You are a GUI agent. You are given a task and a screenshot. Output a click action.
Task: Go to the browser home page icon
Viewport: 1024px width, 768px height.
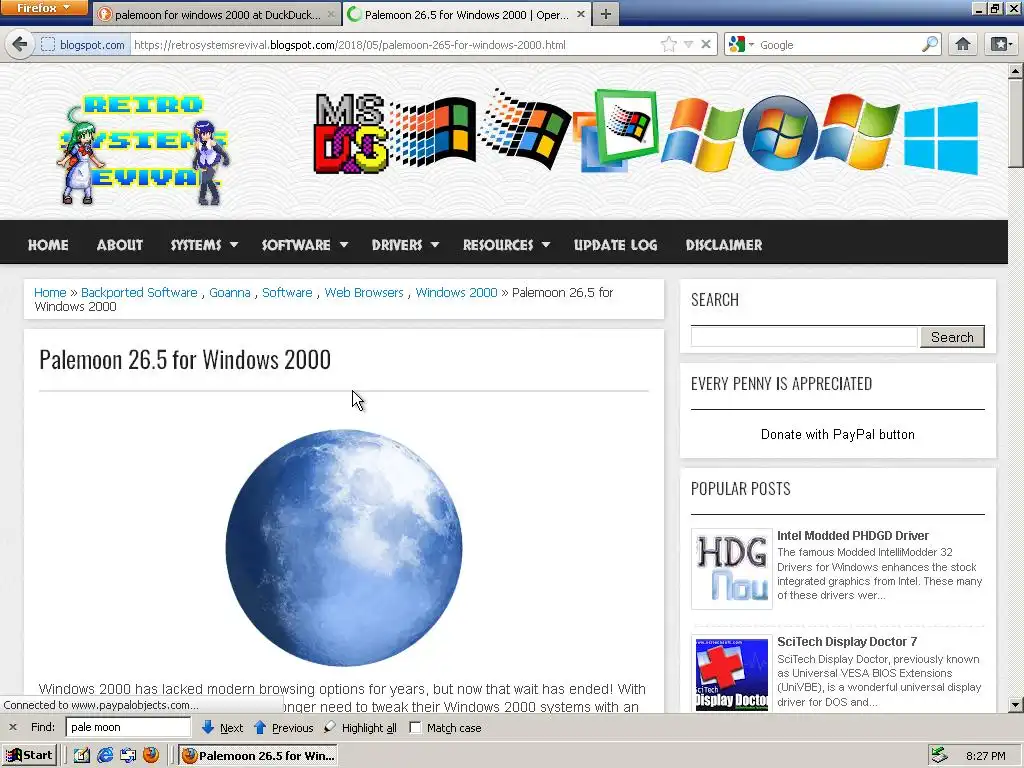tap(963, 44)
